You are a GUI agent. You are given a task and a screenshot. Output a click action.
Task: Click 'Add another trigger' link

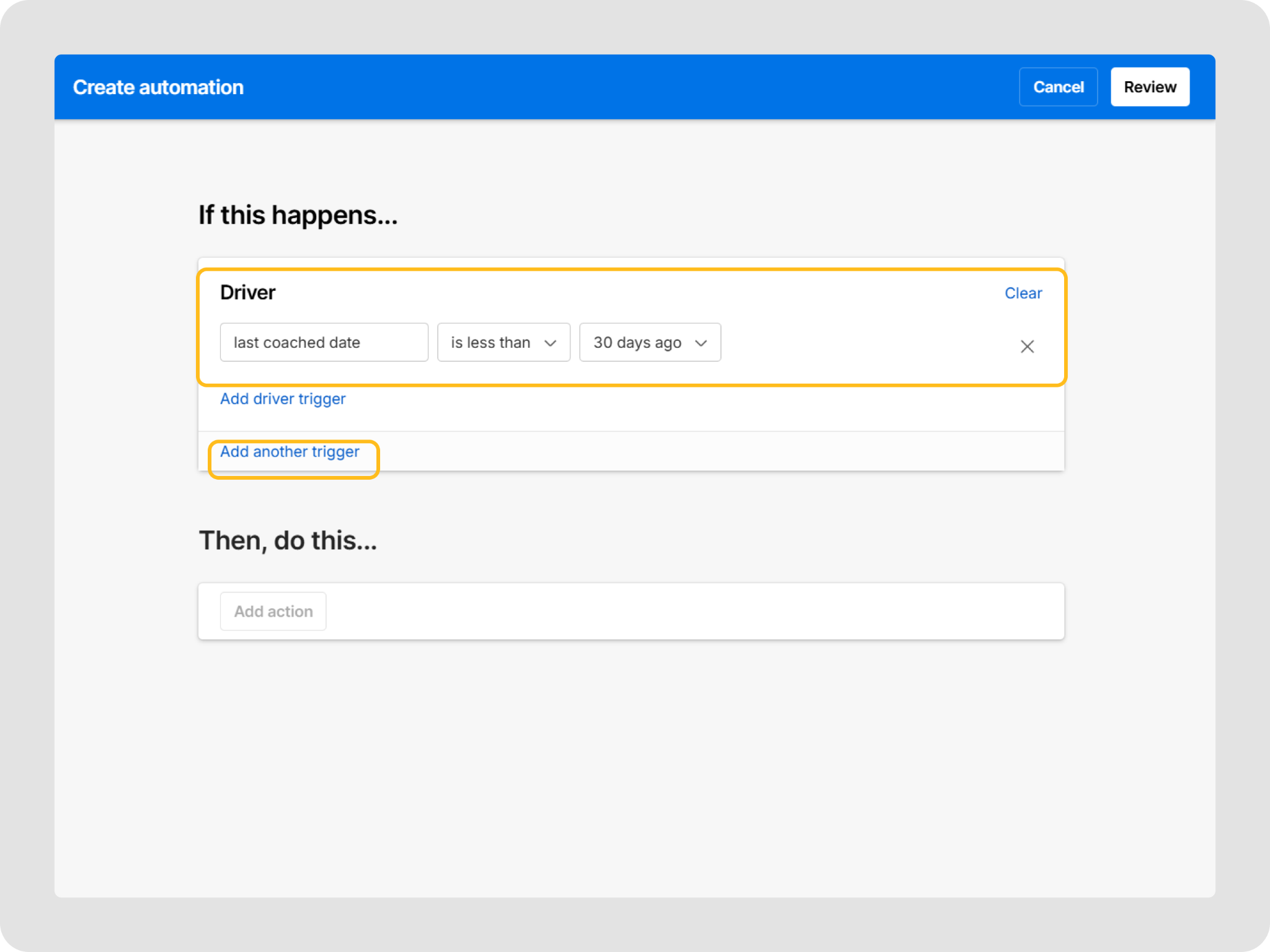pos(290,452)
